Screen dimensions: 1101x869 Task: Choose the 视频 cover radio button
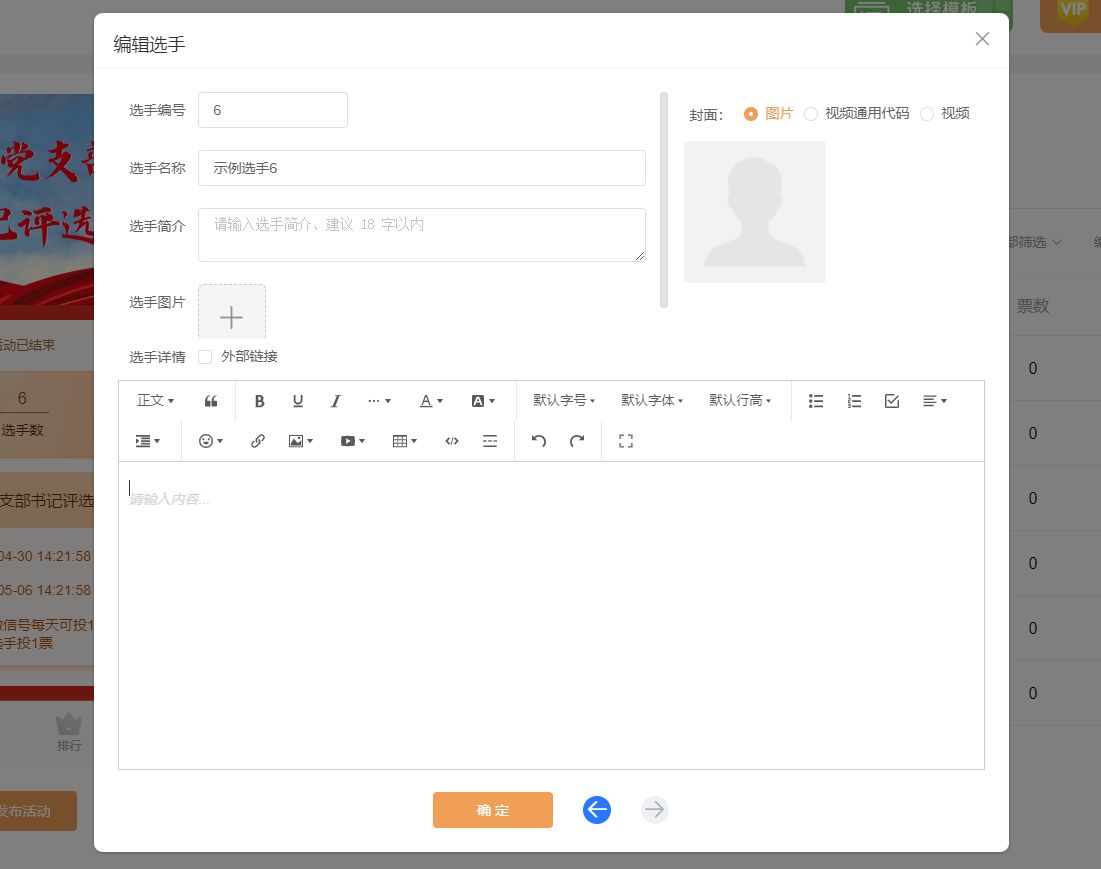[x=927, y=114]
